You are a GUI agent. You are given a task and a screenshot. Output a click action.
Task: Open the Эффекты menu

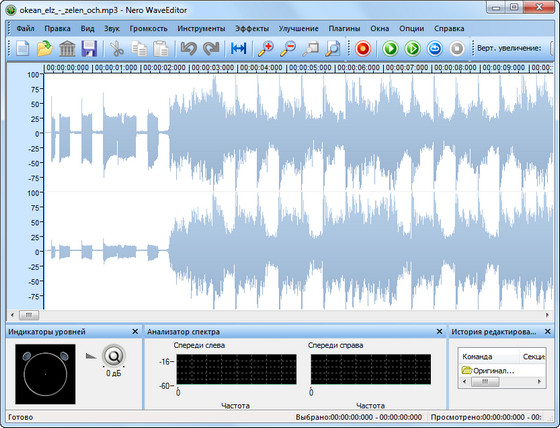point(252,29)
